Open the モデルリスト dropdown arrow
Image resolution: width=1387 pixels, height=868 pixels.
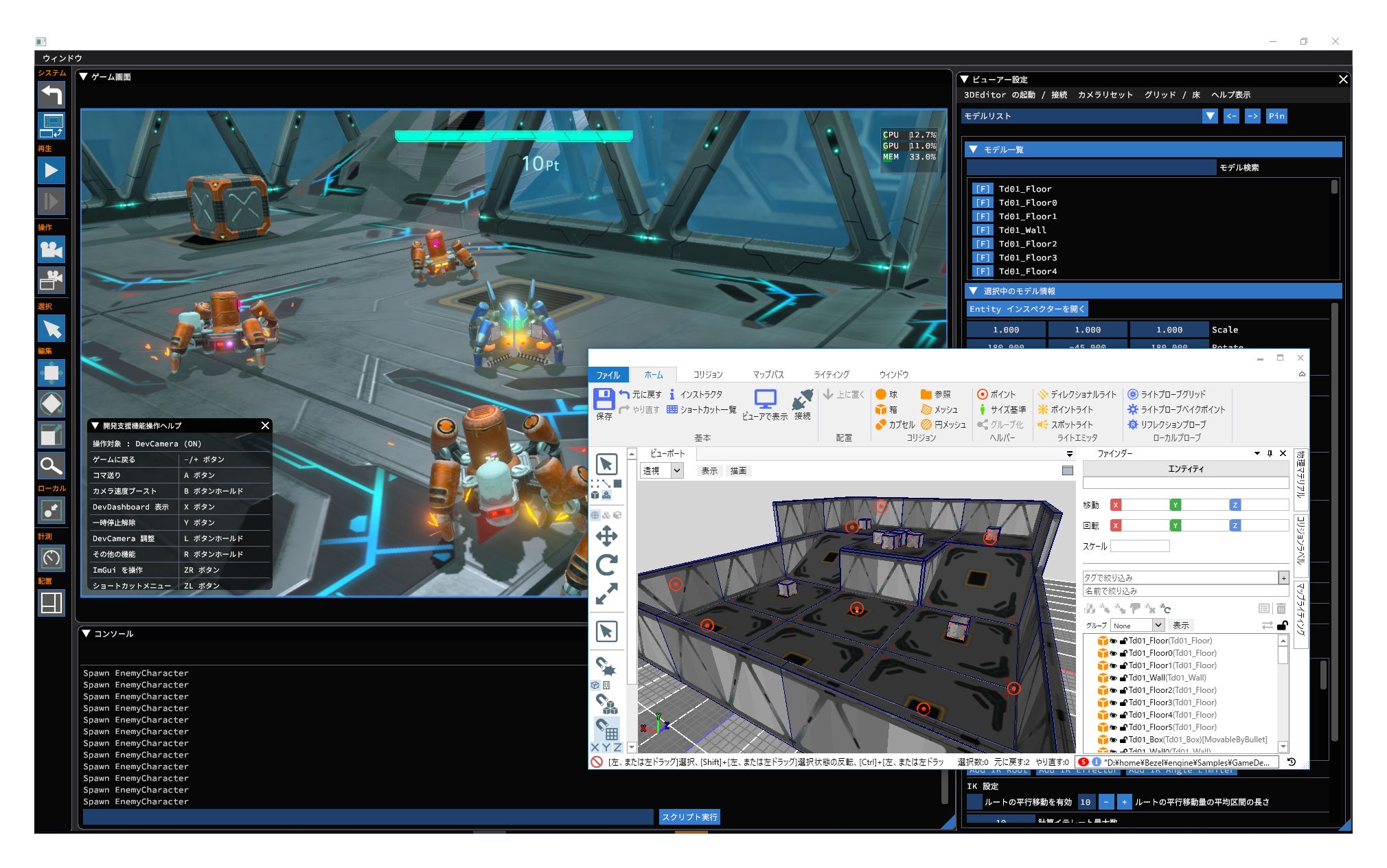point(1210,116)
